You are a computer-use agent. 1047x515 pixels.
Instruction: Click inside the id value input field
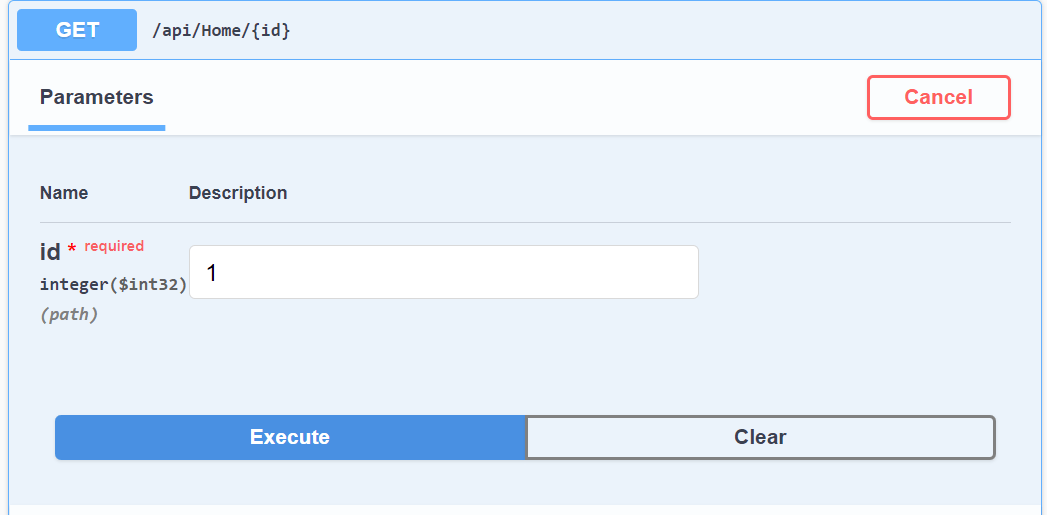pyautogui.click(x=443, y=272)
